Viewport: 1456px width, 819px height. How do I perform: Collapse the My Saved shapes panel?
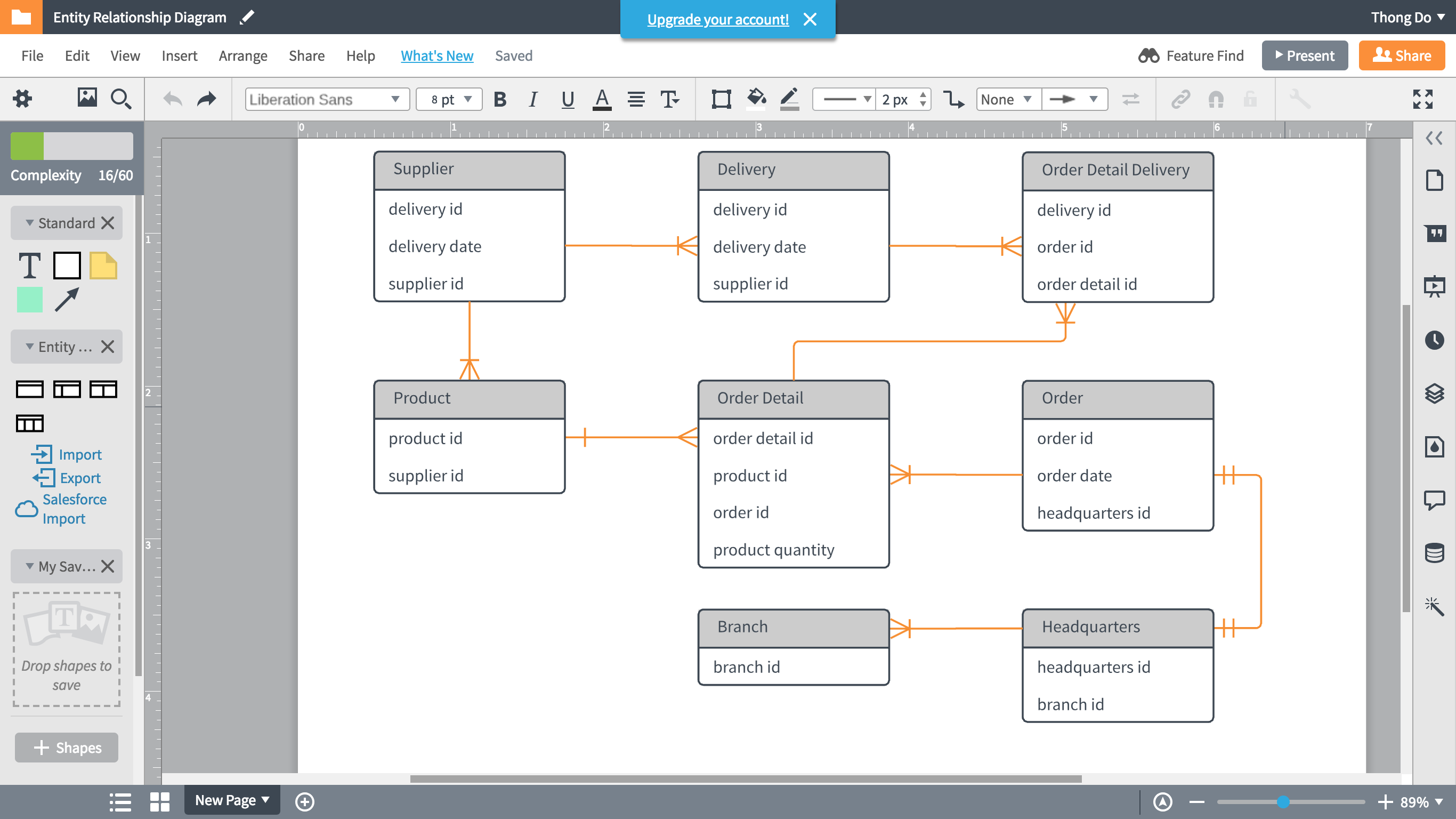(x=27, y=565)
